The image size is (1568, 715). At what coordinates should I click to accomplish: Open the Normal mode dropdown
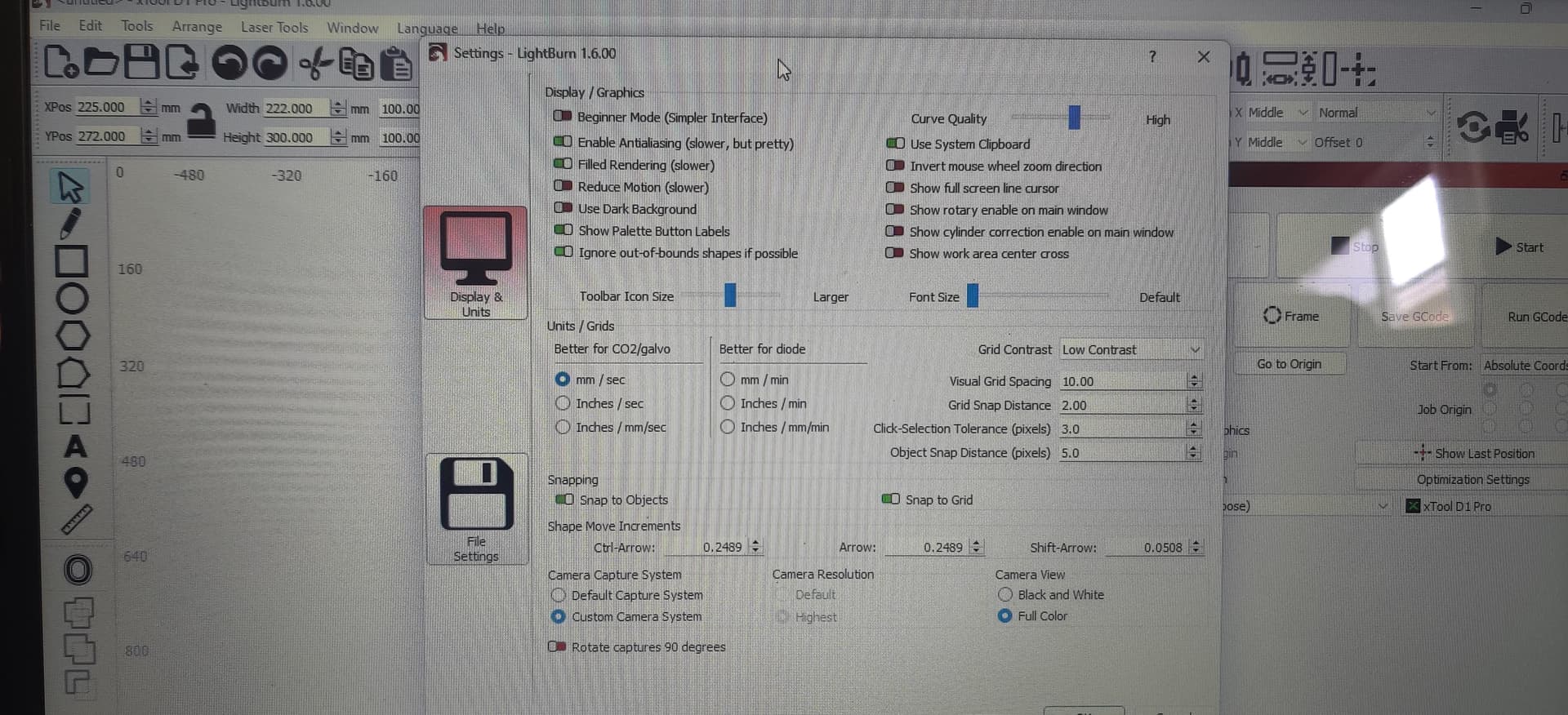(1376, 113)
